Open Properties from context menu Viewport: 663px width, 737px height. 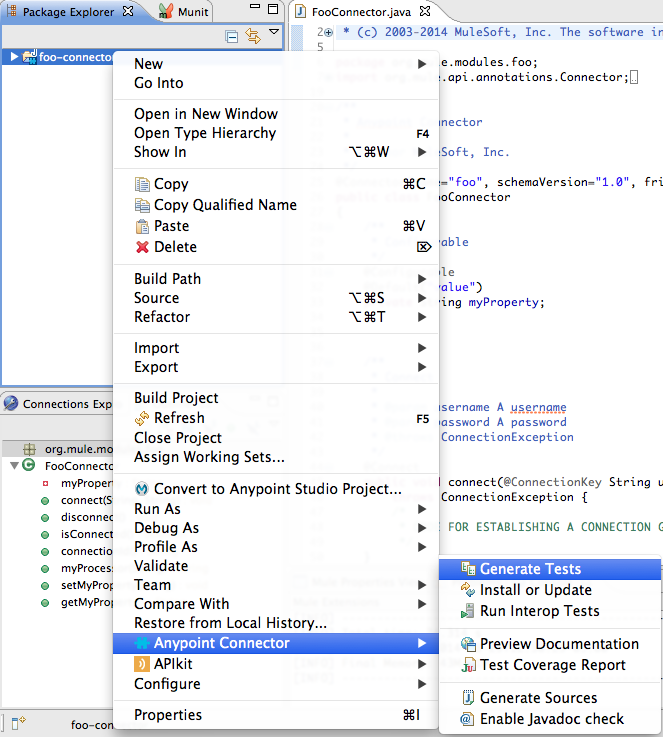168,715
